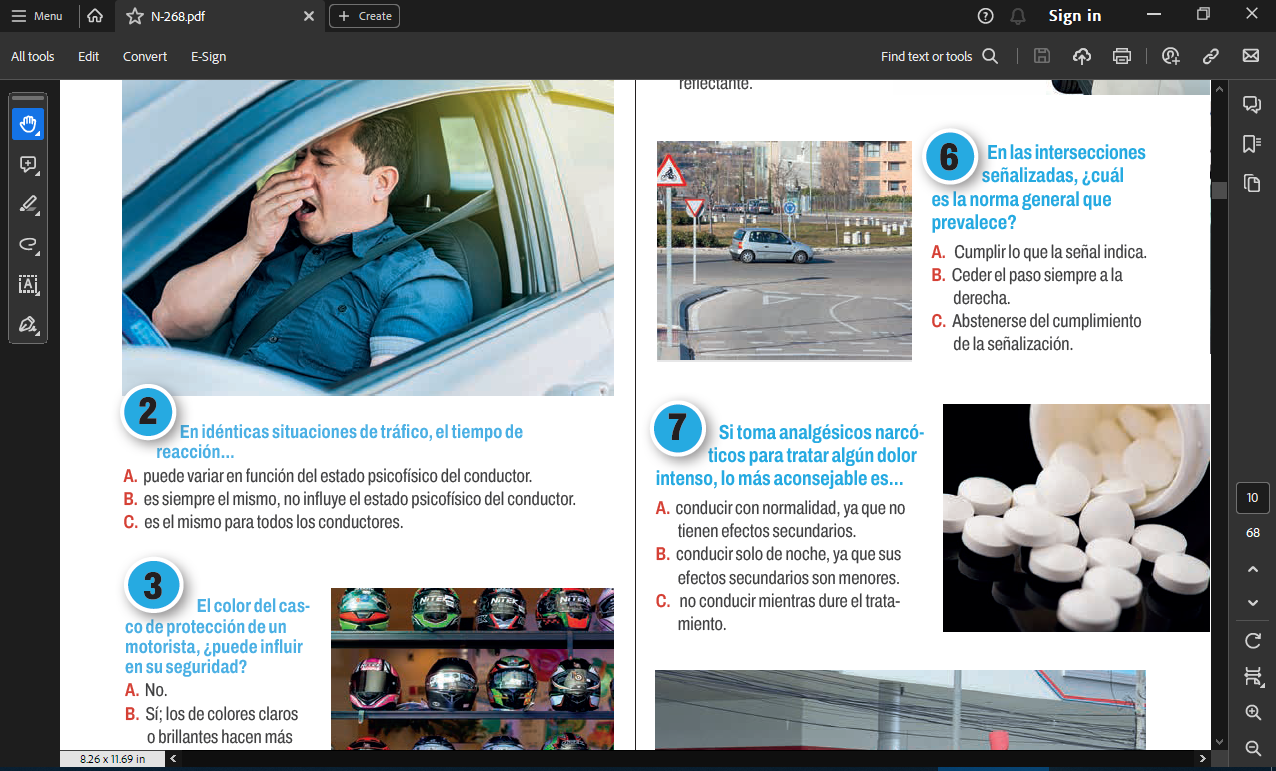
Task: Click the Sign in link
Action: (1075, 16)
